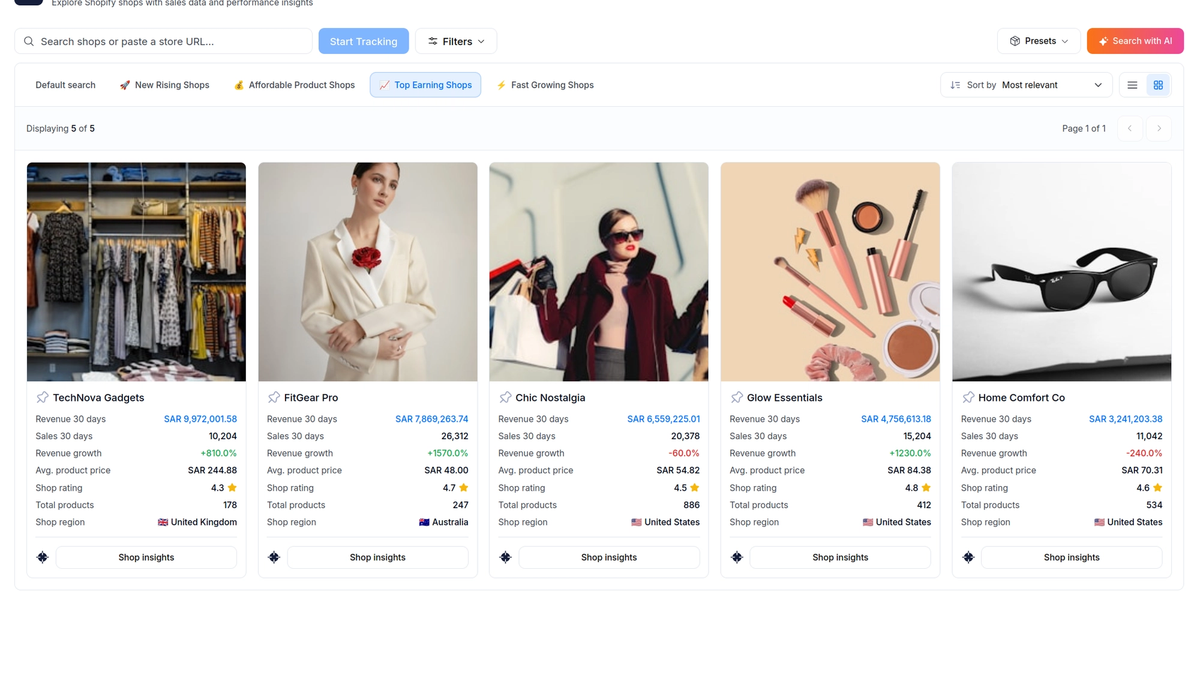Click the Chic Nostalgia shop name
Viewport: 1200px width, 675px height.
click(550, 398)
